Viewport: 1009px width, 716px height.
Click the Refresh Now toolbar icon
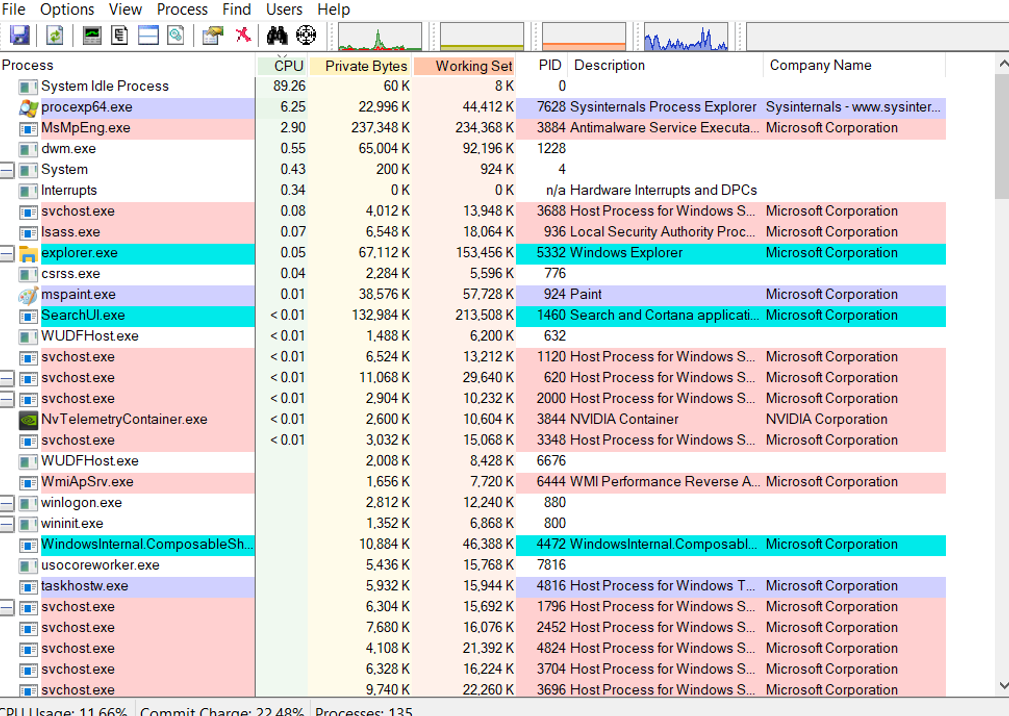[x=55, y=35]
